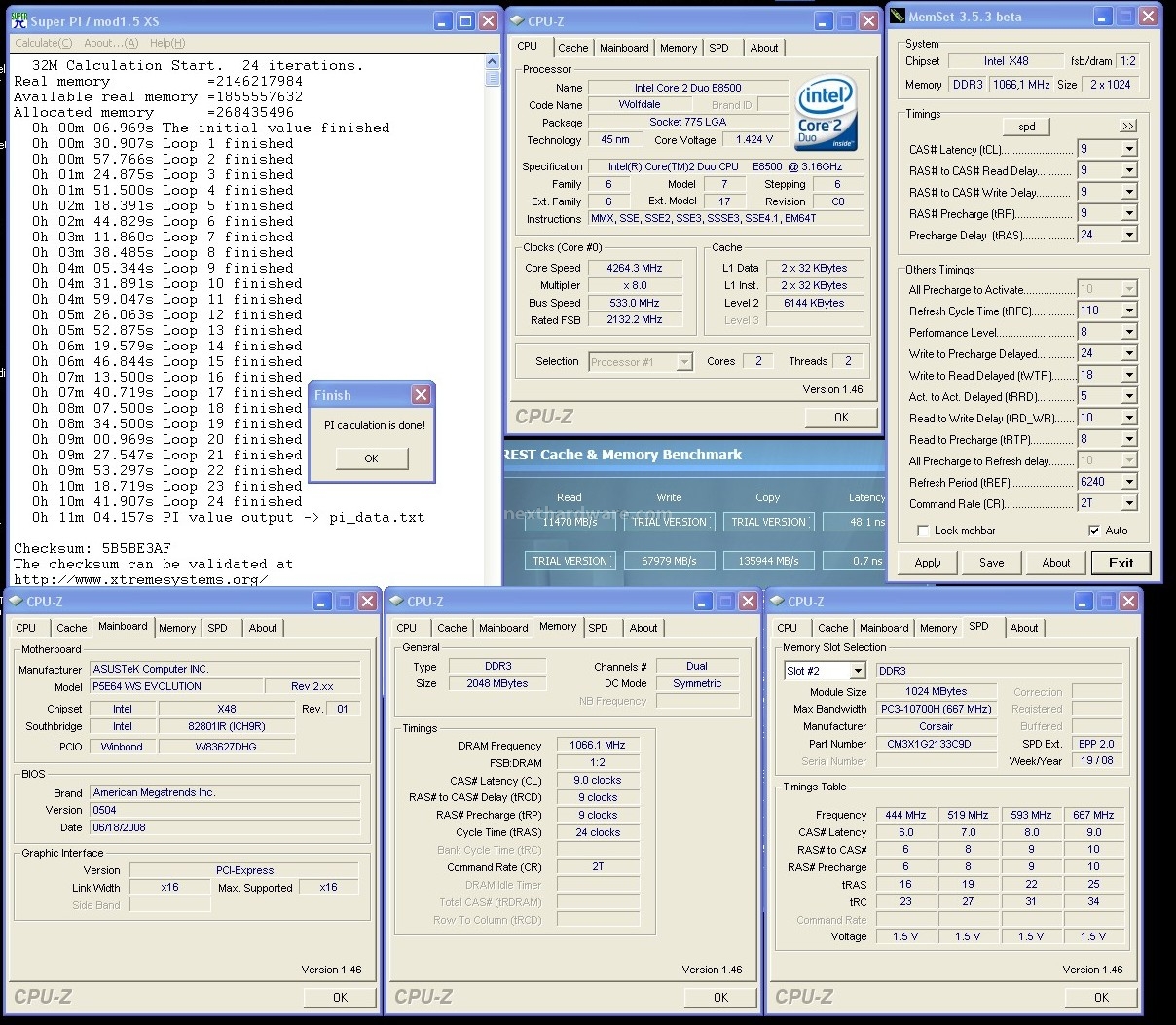Click the BIOS date 06/18/2008
The height and width of the screenshot is (1025, 1176).
click(x=225, y=827)
